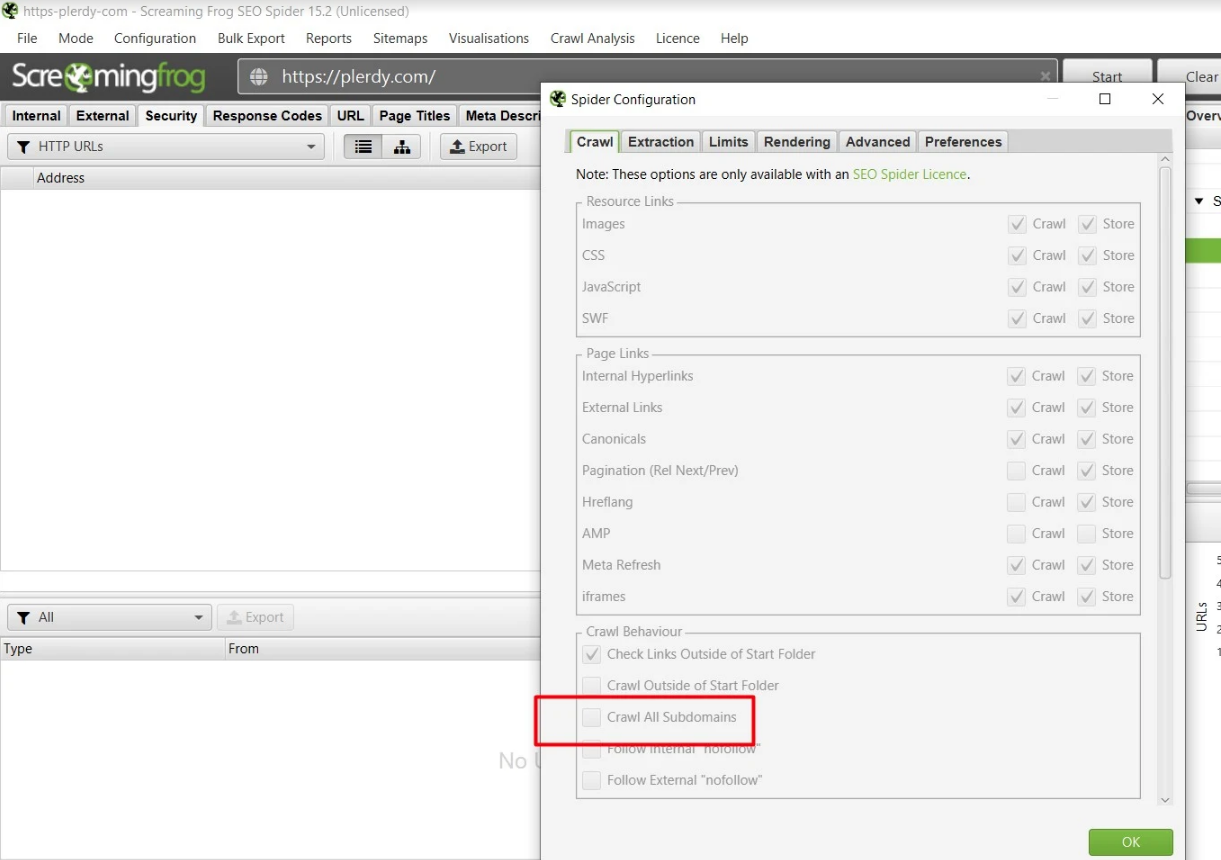
Task: Switch to the Rendering tab
Action: tap(796, 141)
